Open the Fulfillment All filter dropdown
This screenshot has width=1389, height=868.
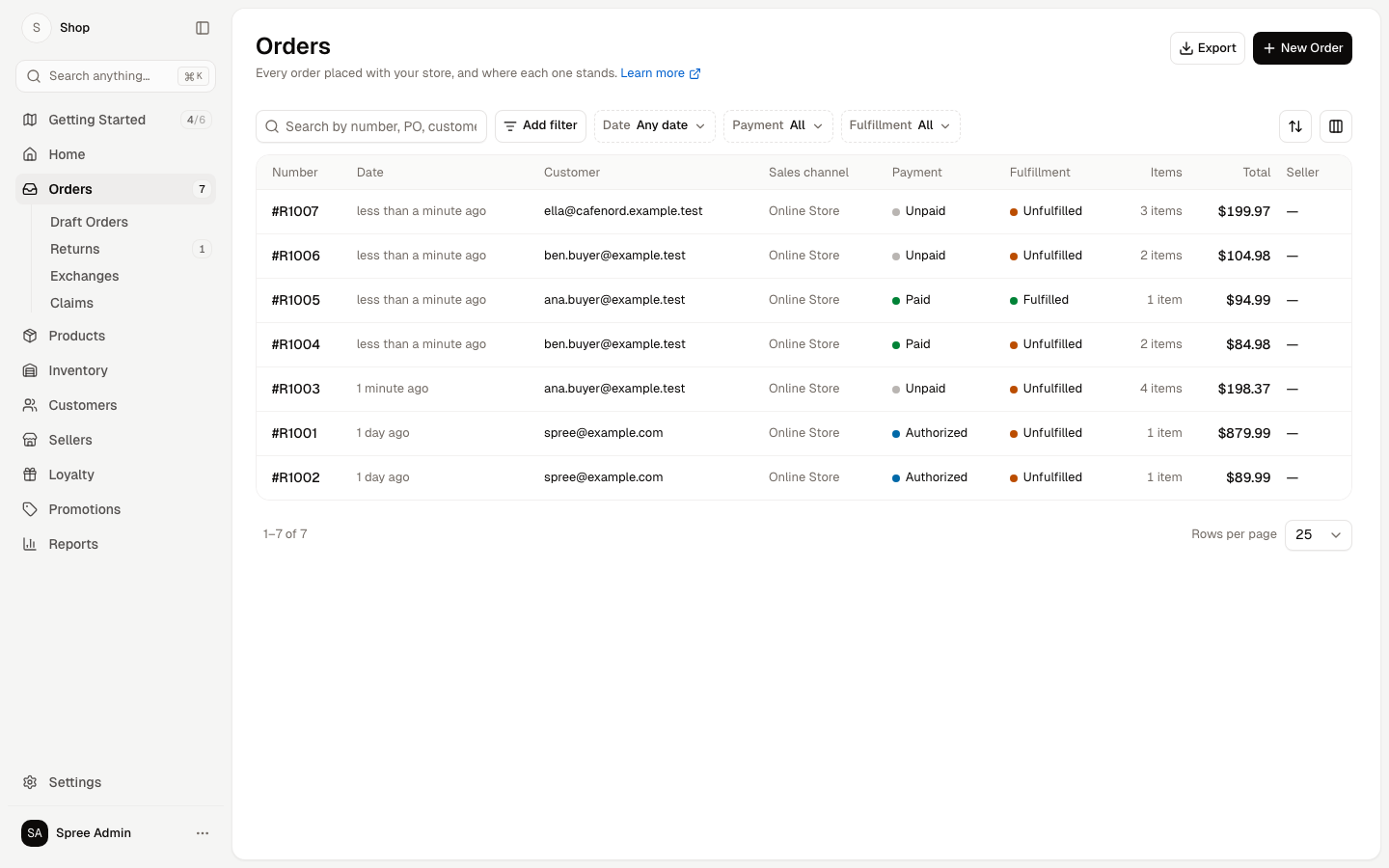click(901, 126)
